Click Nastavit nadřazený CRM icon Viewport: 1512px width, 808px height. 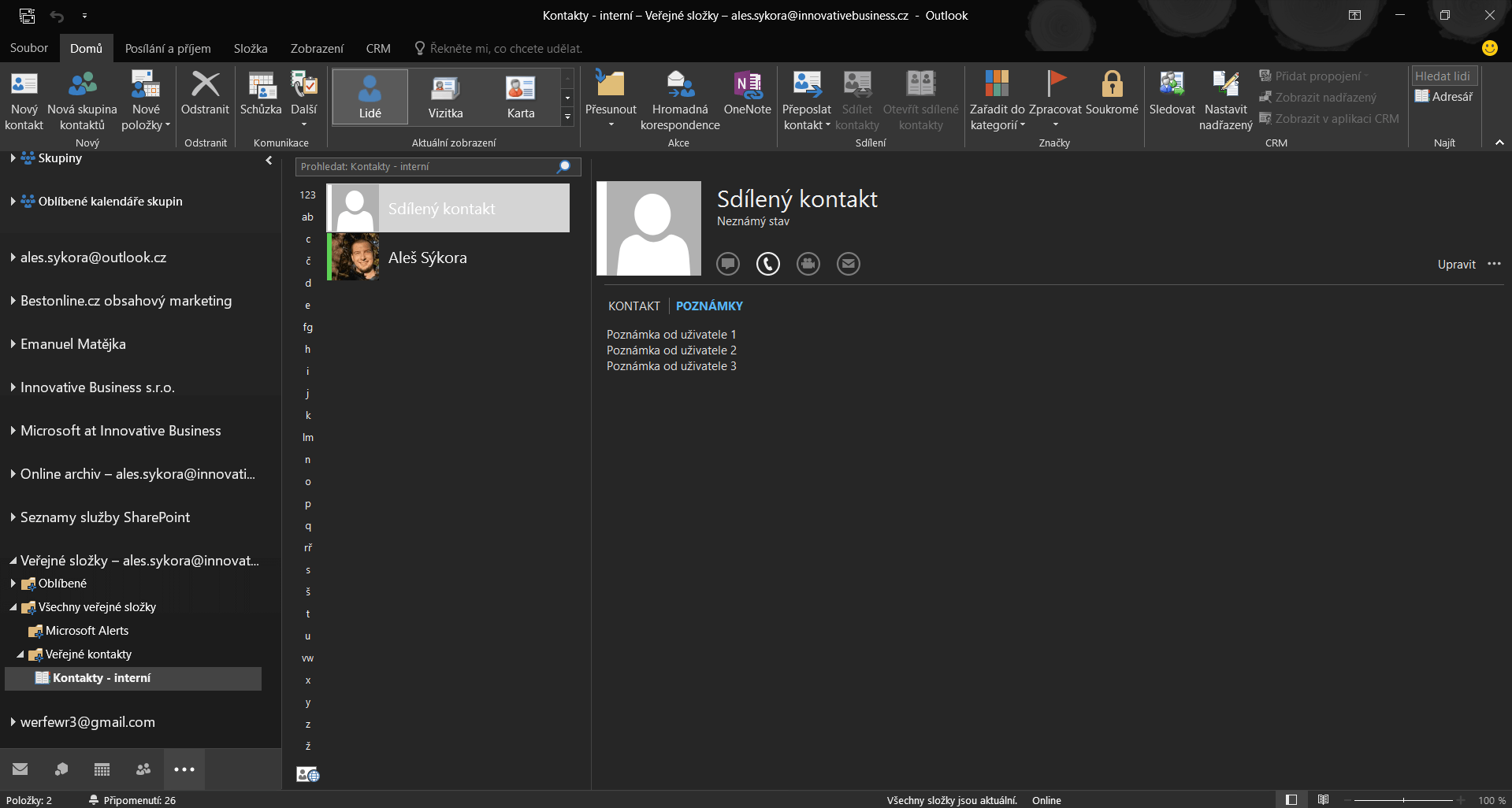[1225, 101]
